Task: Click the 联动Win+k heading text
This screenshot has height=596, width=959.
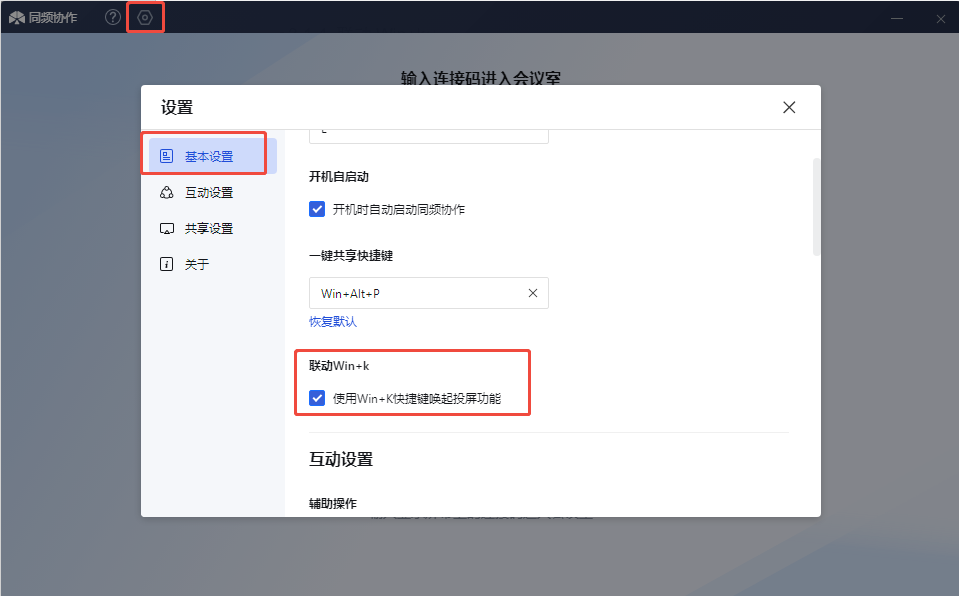Action: pyautogui.click(x=339, y=366)
